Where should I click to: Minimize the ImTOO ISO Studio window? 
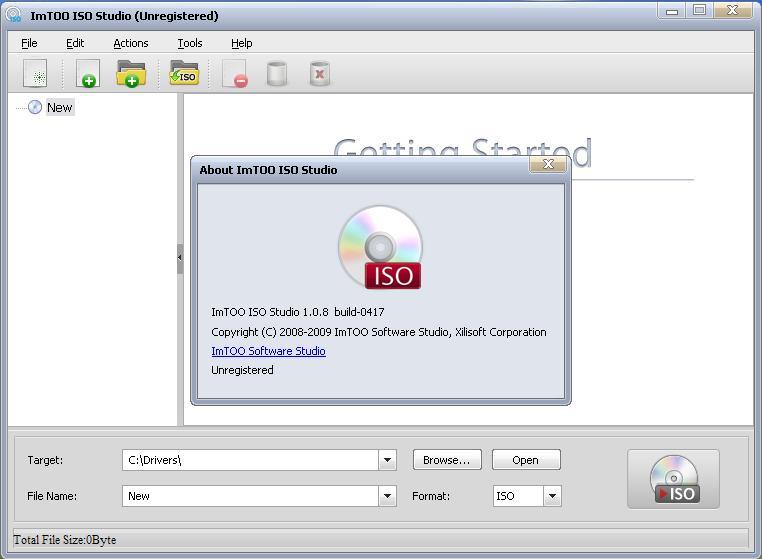pos(672,11)
